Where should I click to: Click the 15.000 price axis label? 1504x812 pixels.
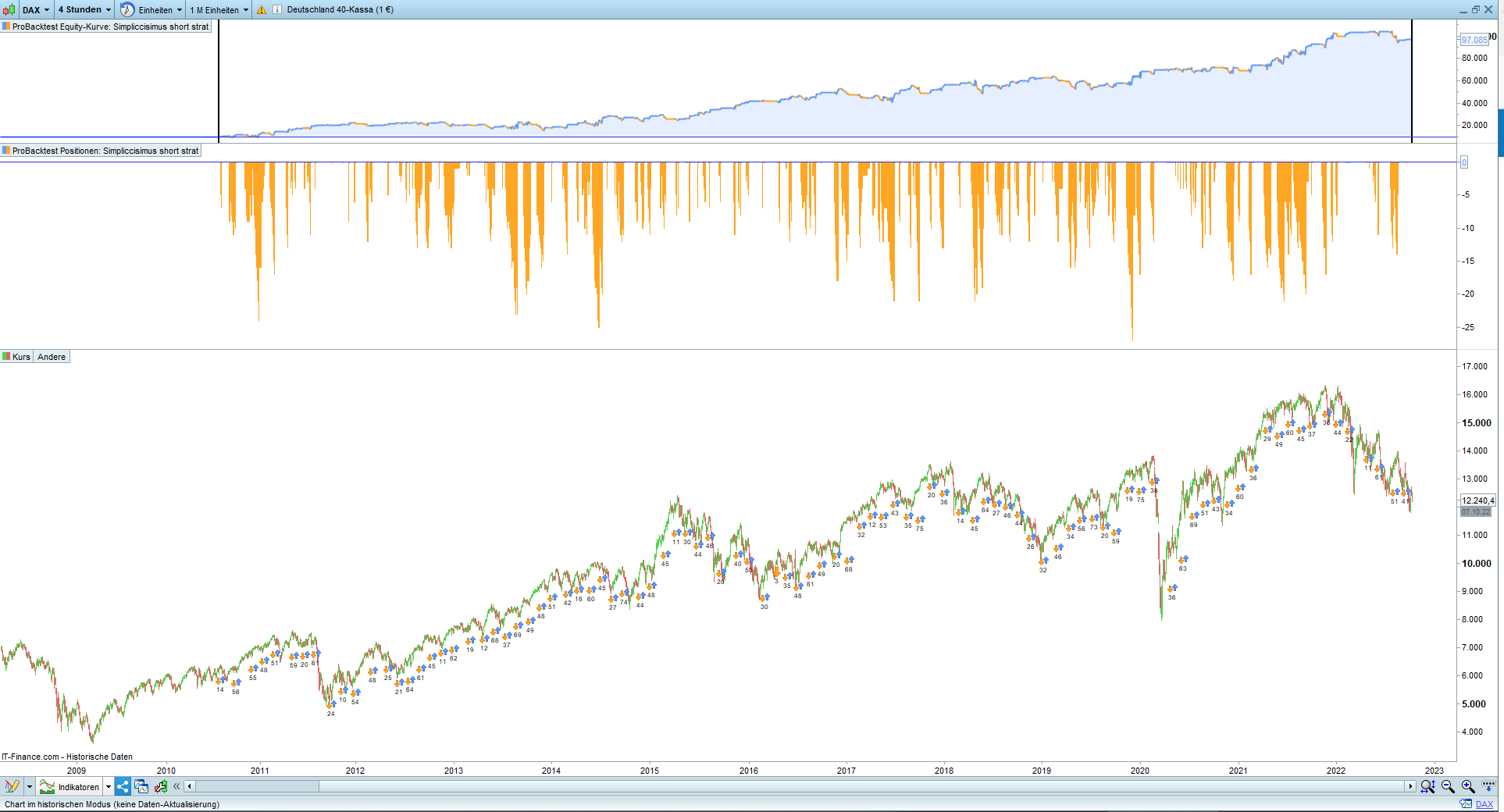pyautogui.click(x=1477, y=423)
